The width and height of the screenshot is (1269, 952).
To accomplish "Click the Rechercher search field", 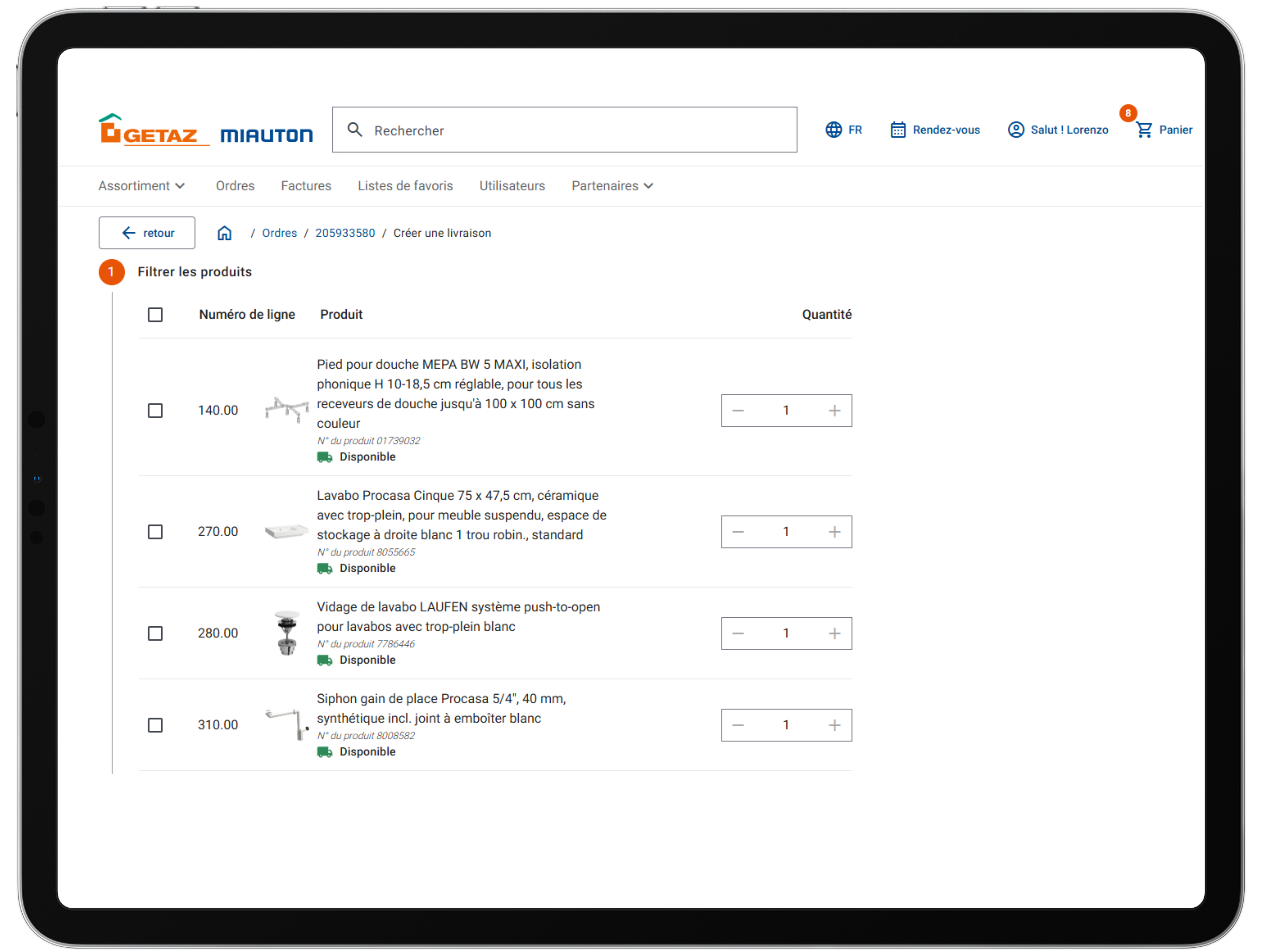I will tap(564, 130).
